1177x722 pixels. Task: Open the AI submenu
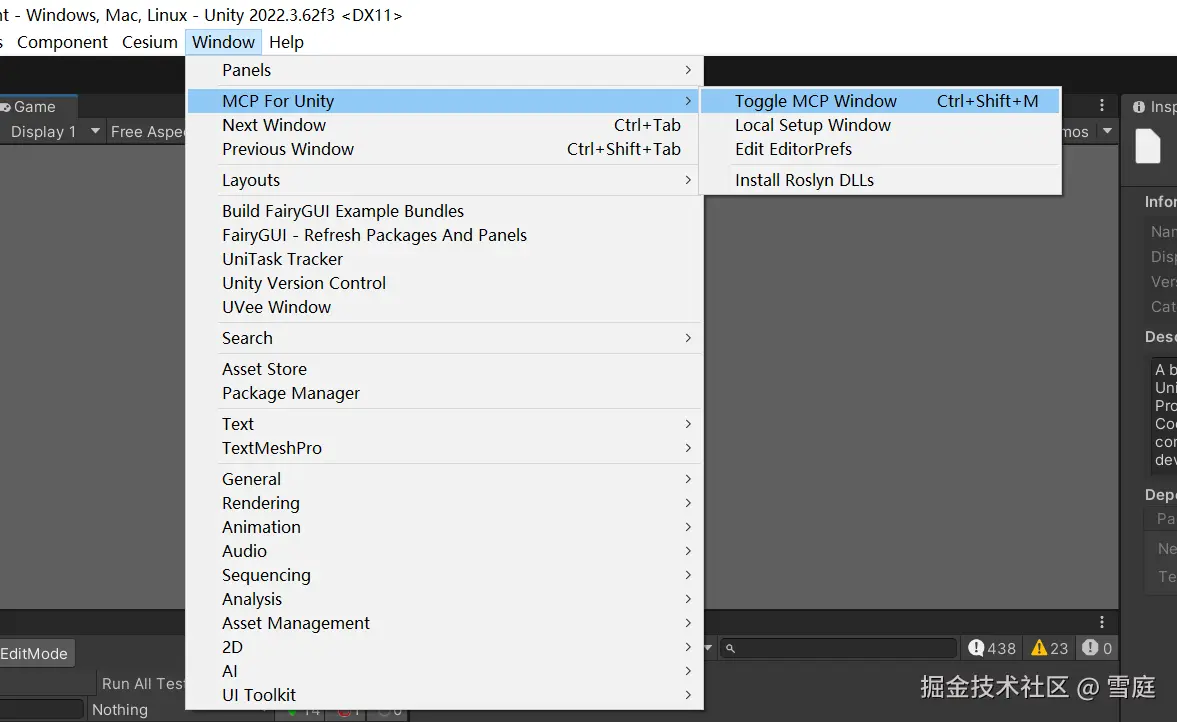coord(444,671)
